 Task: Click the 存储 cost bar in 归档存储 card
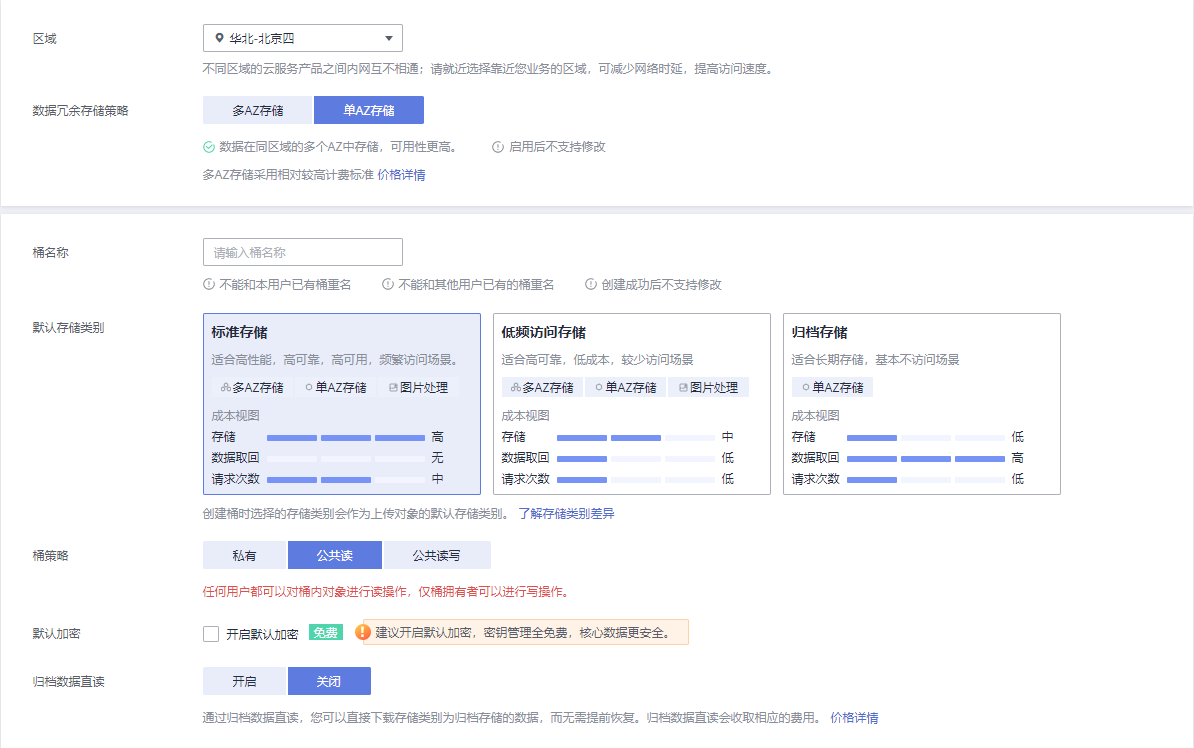[925, 437]
